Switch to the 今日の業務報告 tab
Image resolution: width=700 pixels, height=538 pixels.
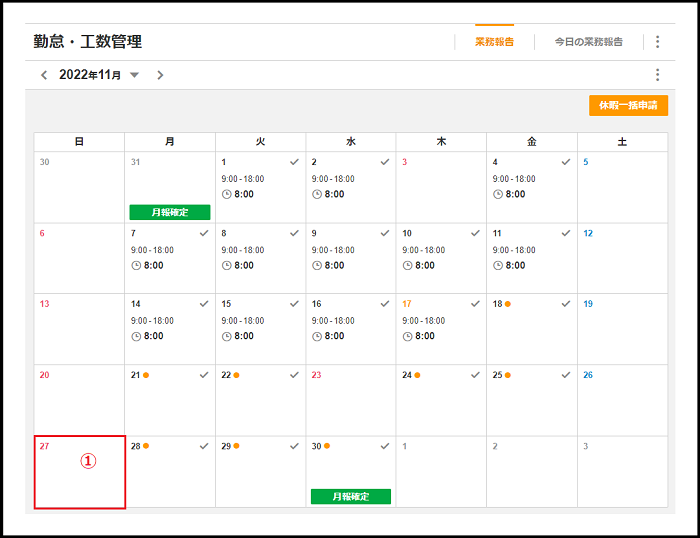(x=589, y=42)
